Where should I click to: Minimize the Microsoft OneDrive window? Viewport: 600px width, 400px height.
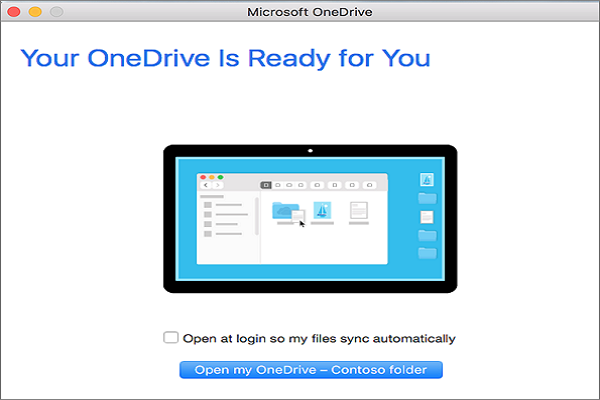pos(35,12)
